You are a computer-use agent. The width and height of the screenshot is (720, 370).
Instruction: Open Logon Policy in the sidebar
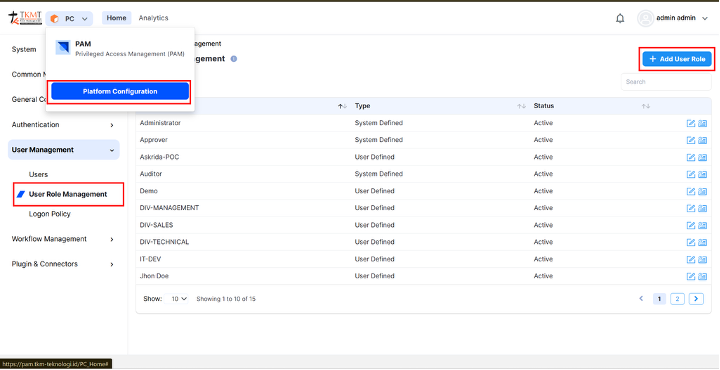[50, 214]
